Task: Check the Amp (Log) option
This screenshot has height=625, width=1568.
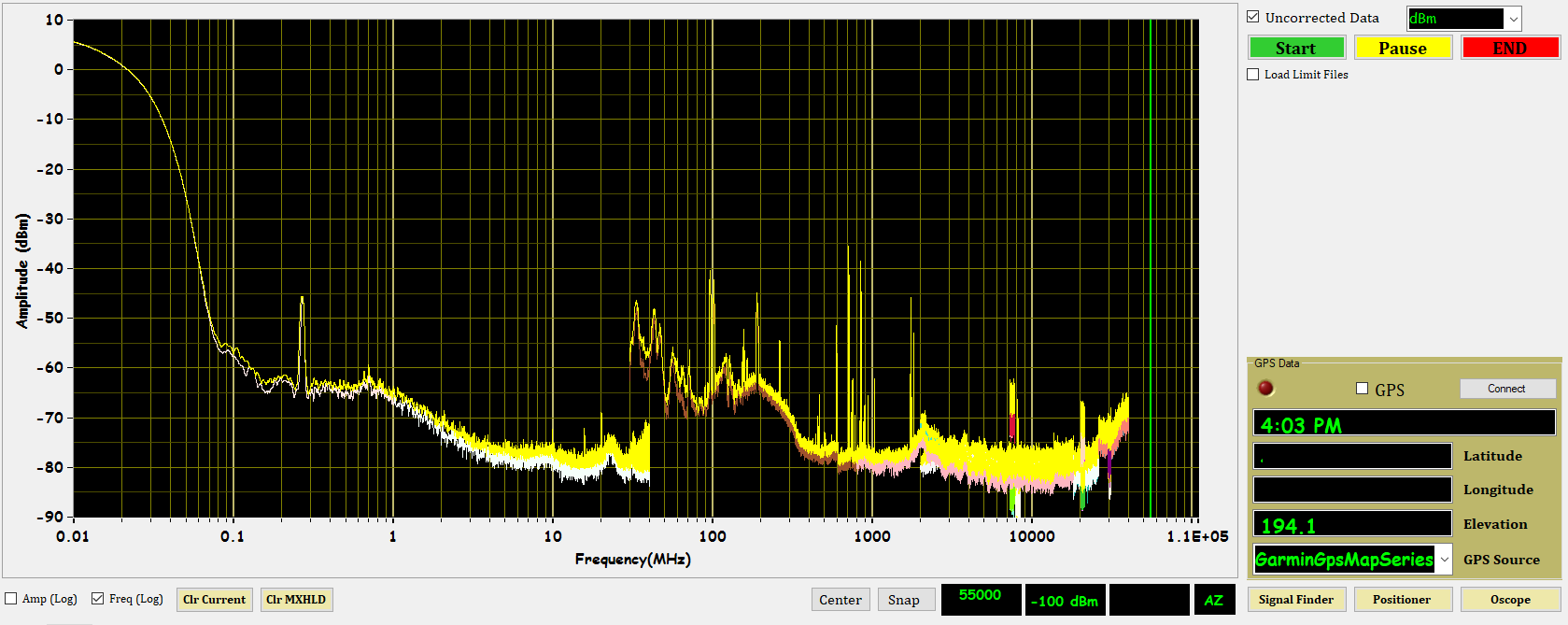Action: [x=11, y=599]
